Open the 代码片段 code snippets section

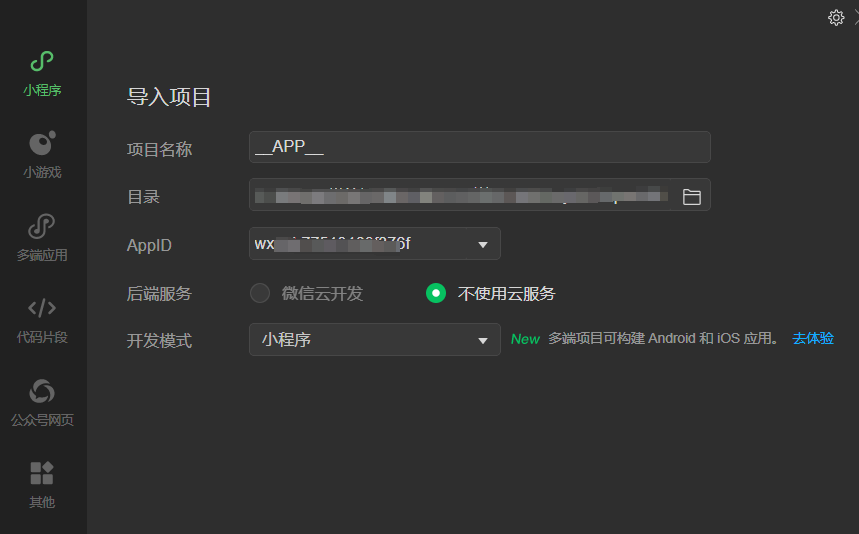(x=42, y=320)
